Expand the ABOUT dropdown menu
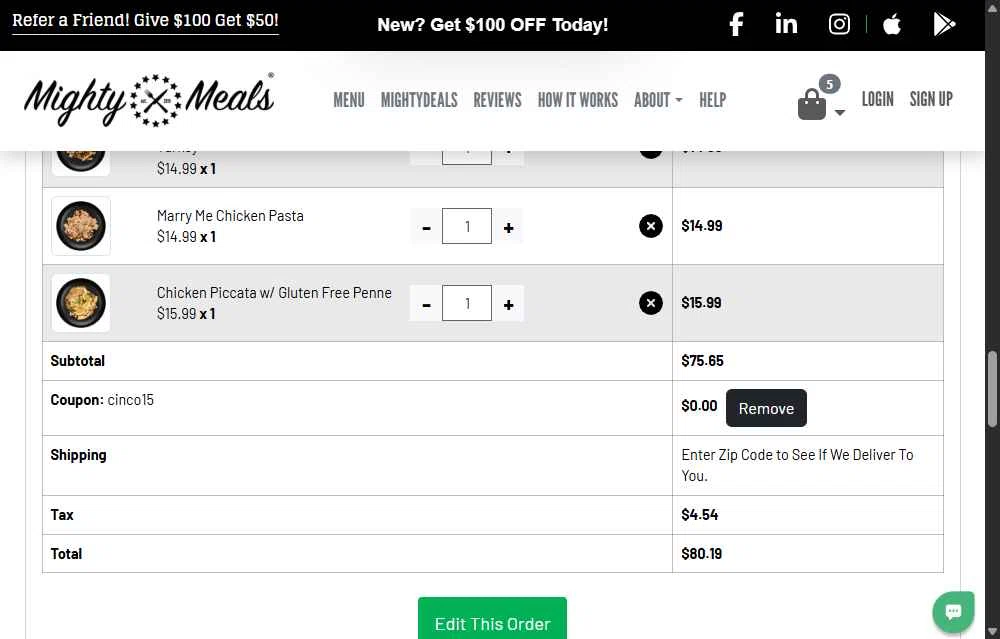Screen dimensions: 1000x639 658,99
